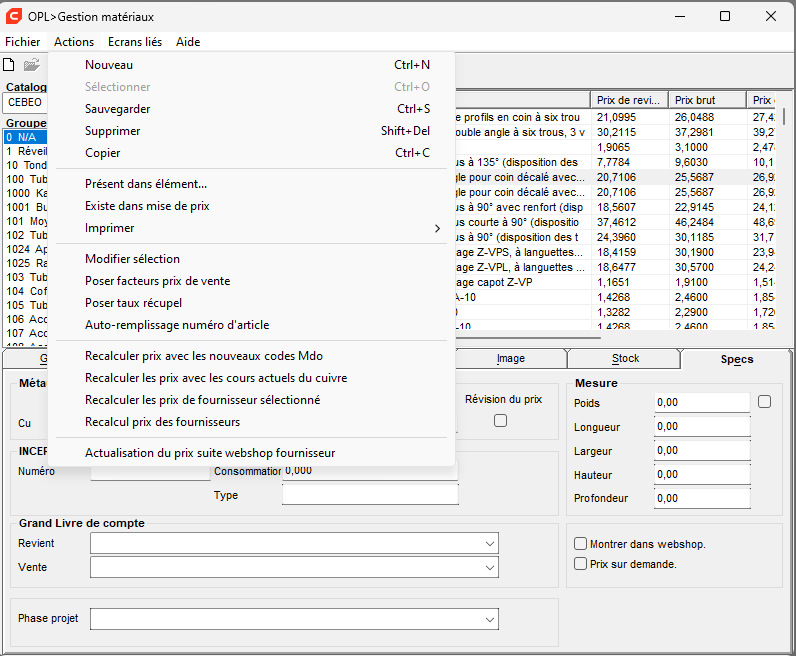Select Auto-remplissage numéro d'article

coord(251,325)
